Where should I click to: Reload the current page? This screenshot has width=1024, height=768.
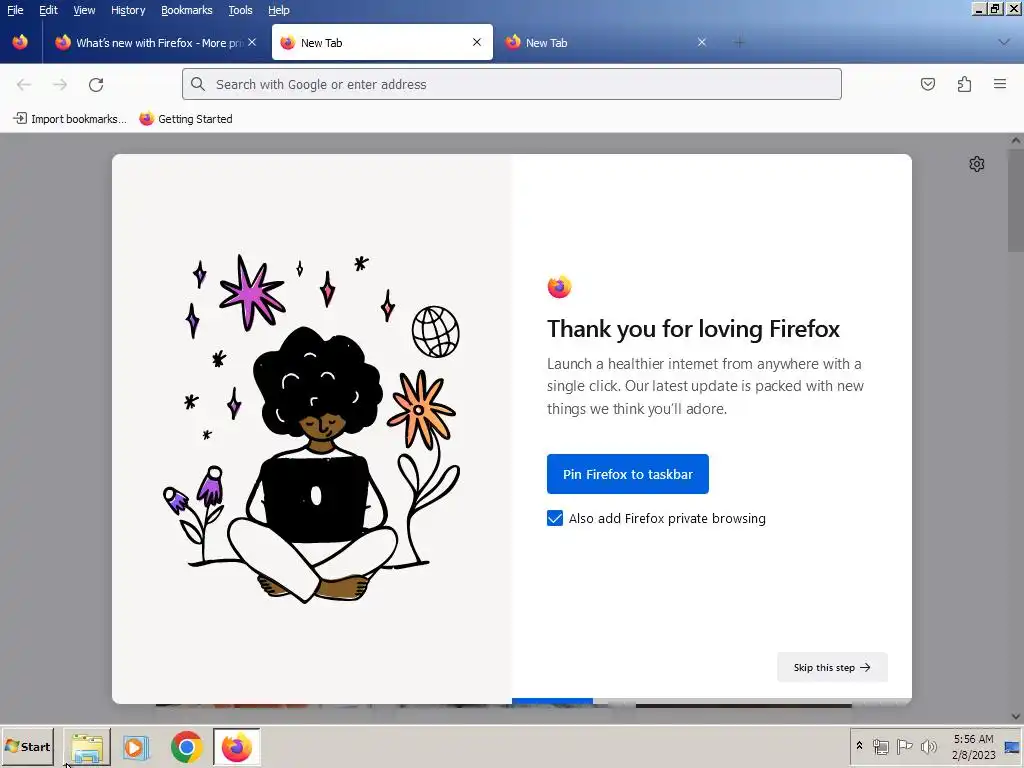click(x=96, y=84)
